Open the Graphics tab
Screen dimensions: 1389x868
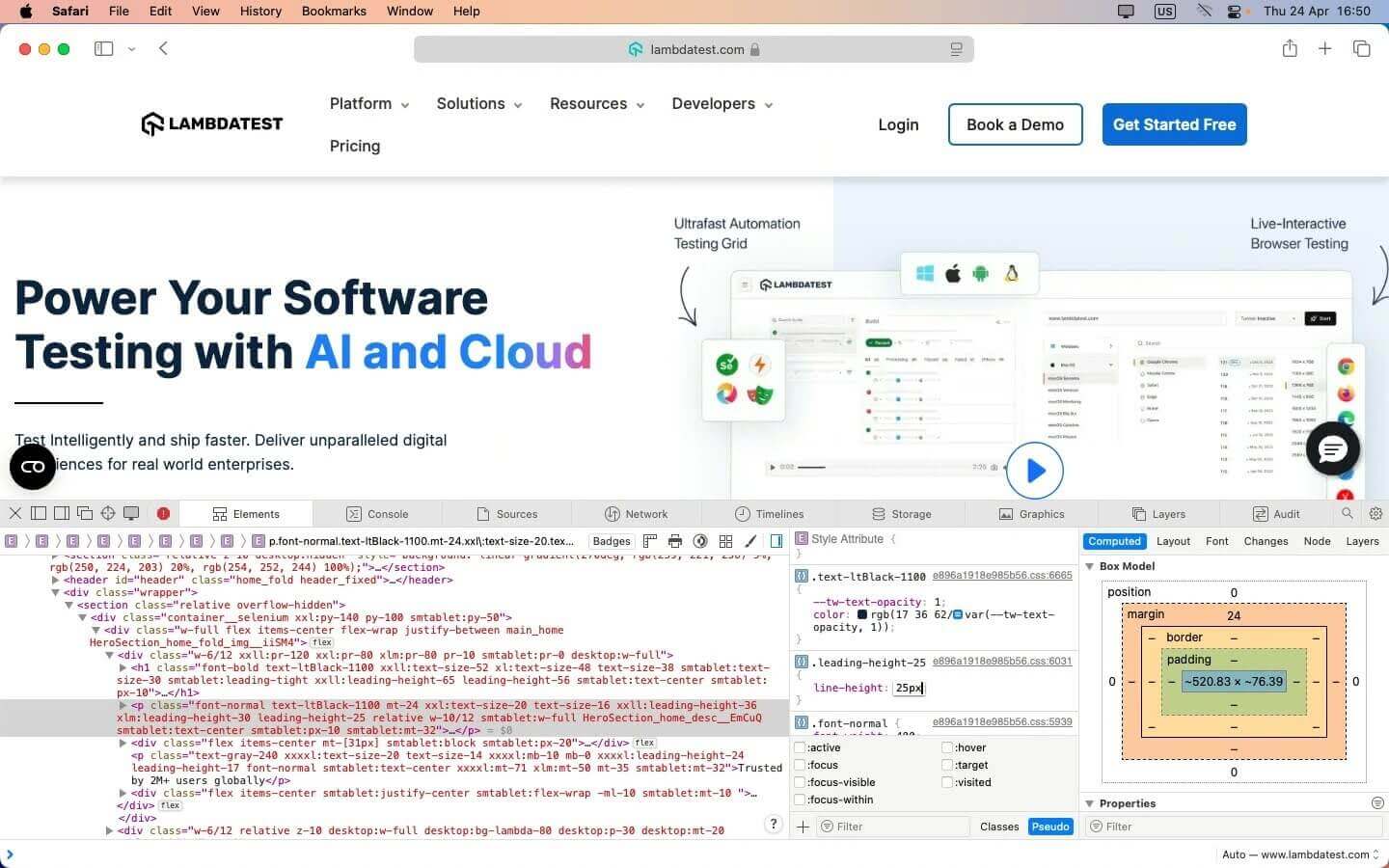[1031, 514]
